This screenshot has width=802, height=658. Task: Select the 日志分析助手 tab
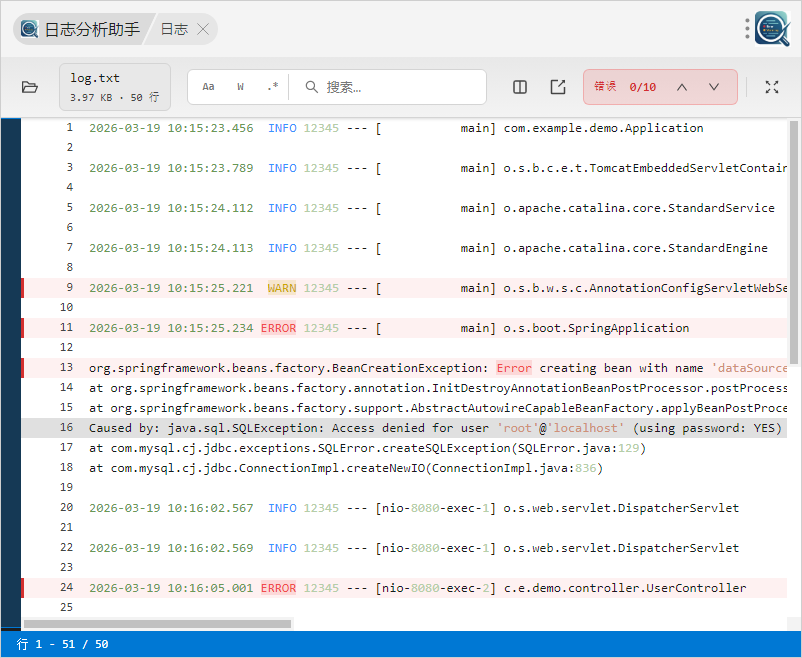[80, 29]
